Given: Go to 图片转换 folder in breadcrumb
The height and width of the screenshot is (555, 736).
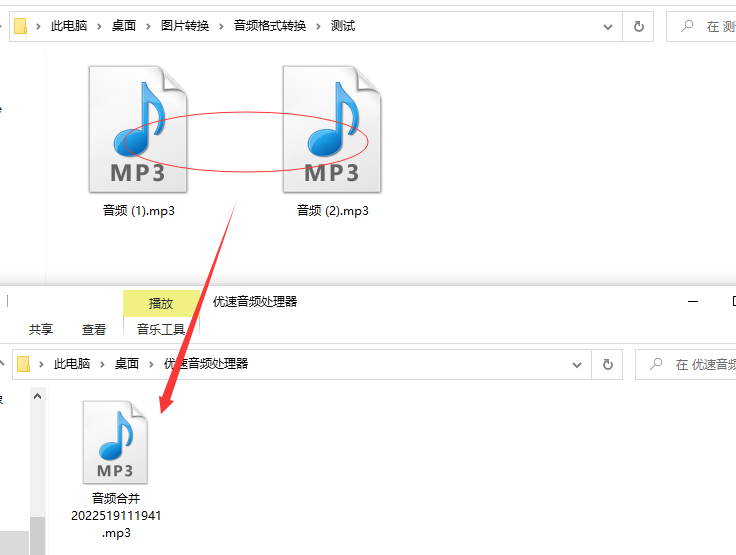Looking at the screenshot, I should tap(185, 26).
